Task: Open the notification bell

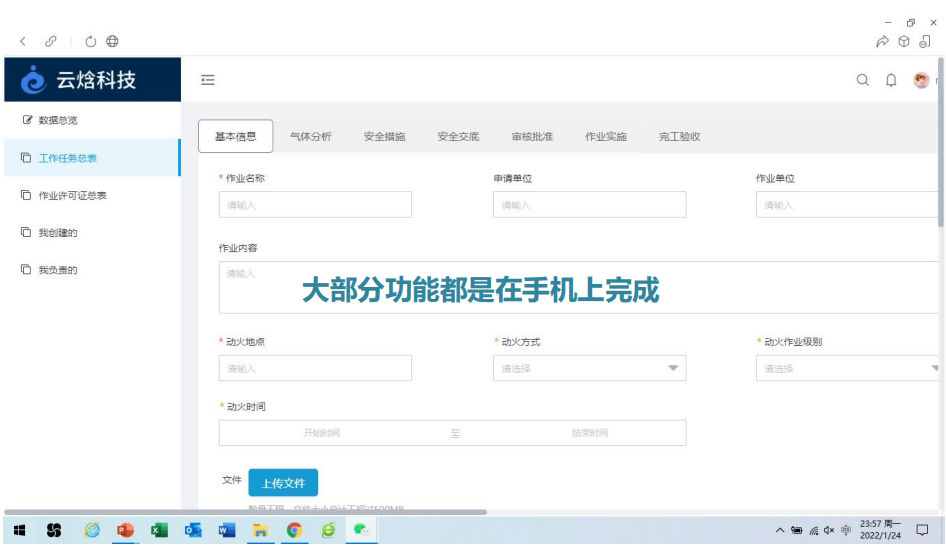Action: 891,80
